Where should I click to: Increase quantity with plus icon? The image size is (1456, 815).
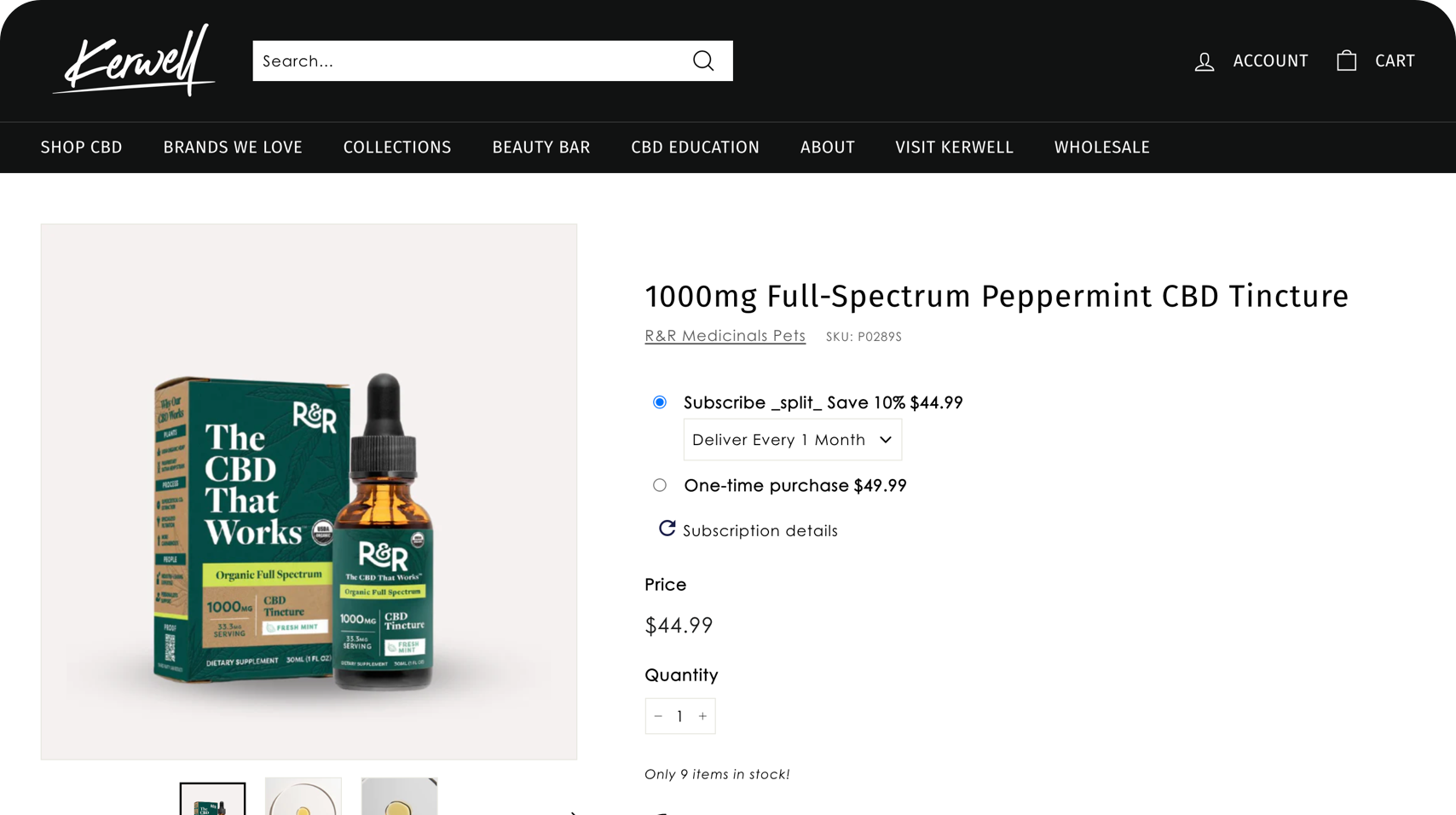702,716
